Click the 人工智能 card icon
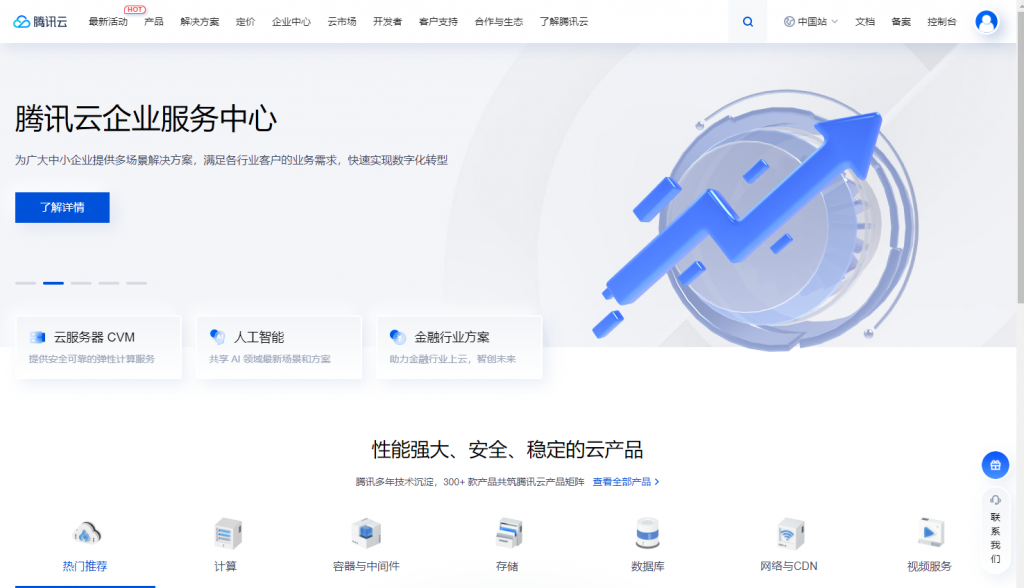Image resolution: width=1024 pixels, height=588 pixels. 217,337
